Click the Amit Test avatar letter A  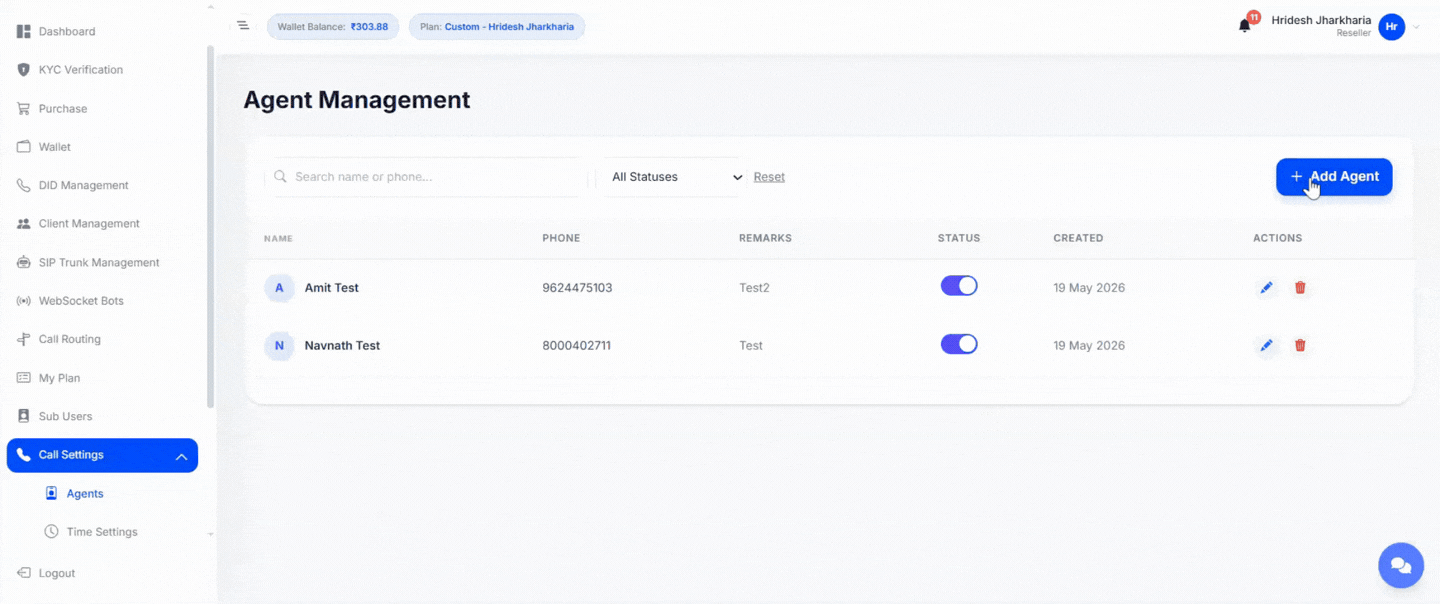(x=279, y=288)
